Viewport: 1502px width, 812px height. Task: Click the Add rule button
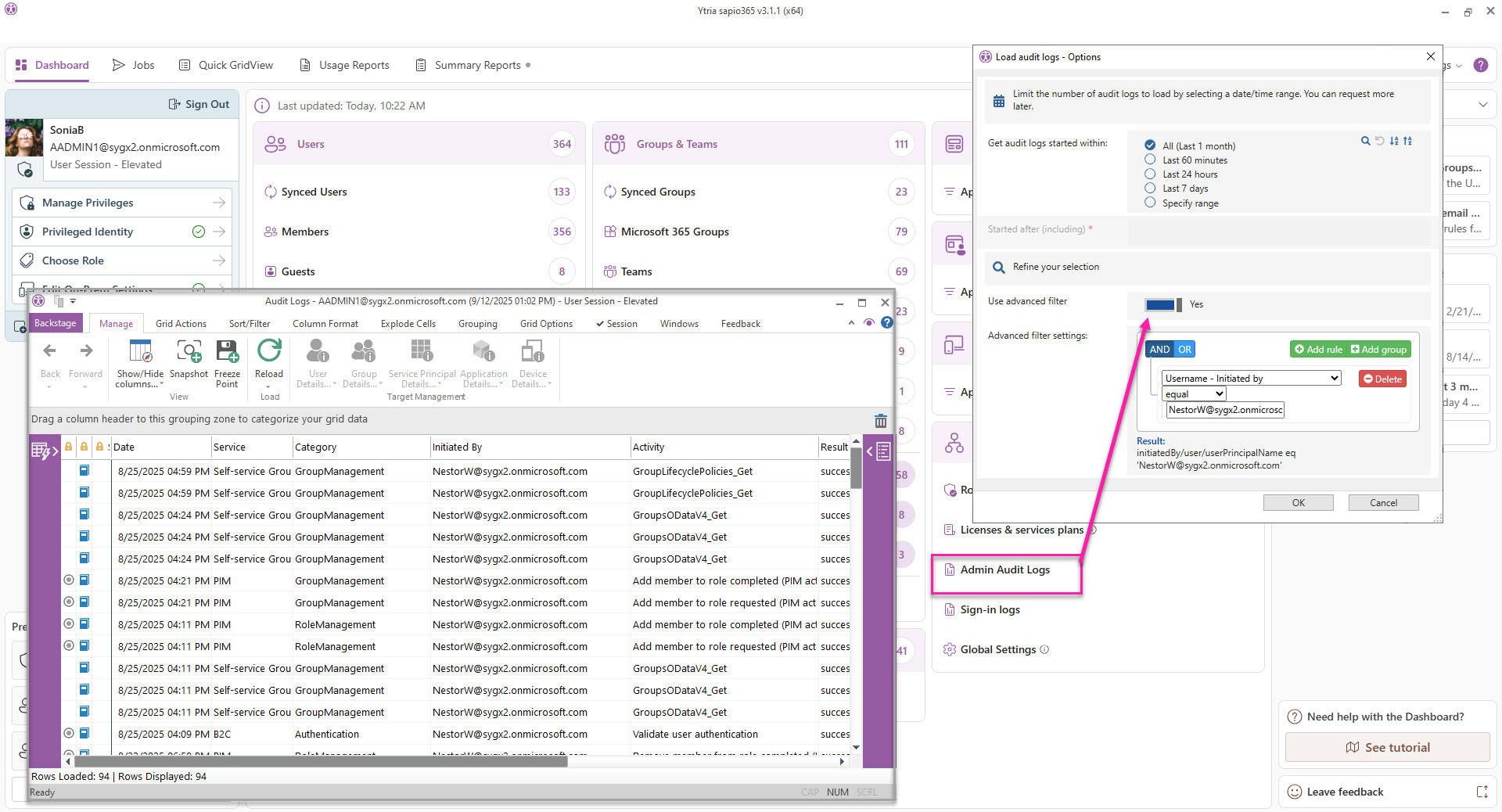(1318, 350)
